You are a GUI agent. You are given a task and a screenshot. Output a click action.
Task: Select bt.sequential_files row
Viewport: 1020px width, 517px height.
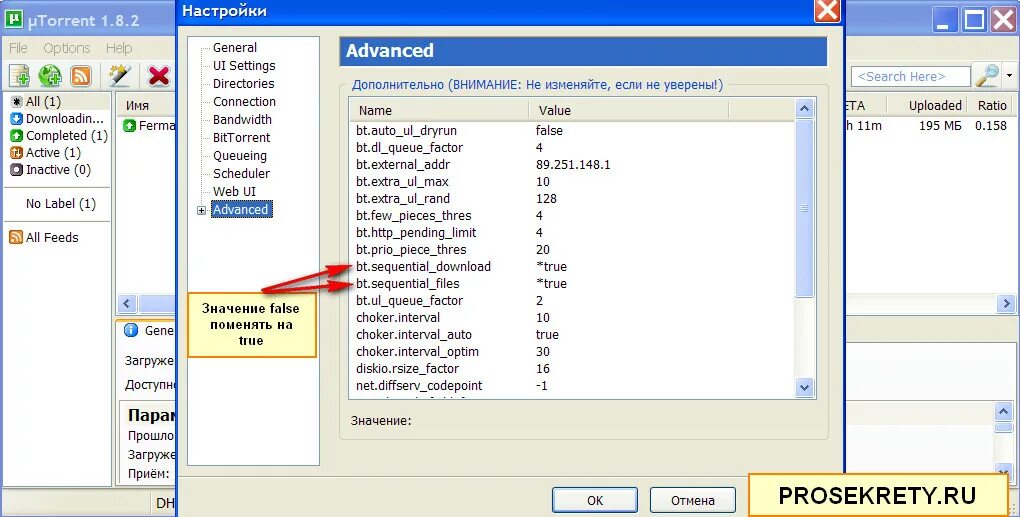(572, 284)
